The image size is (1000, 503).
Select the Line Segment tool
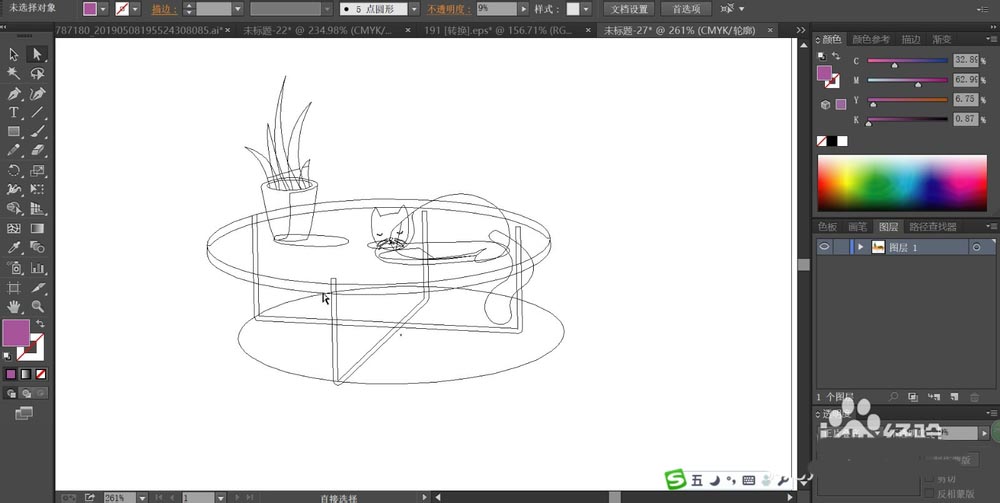37,113
